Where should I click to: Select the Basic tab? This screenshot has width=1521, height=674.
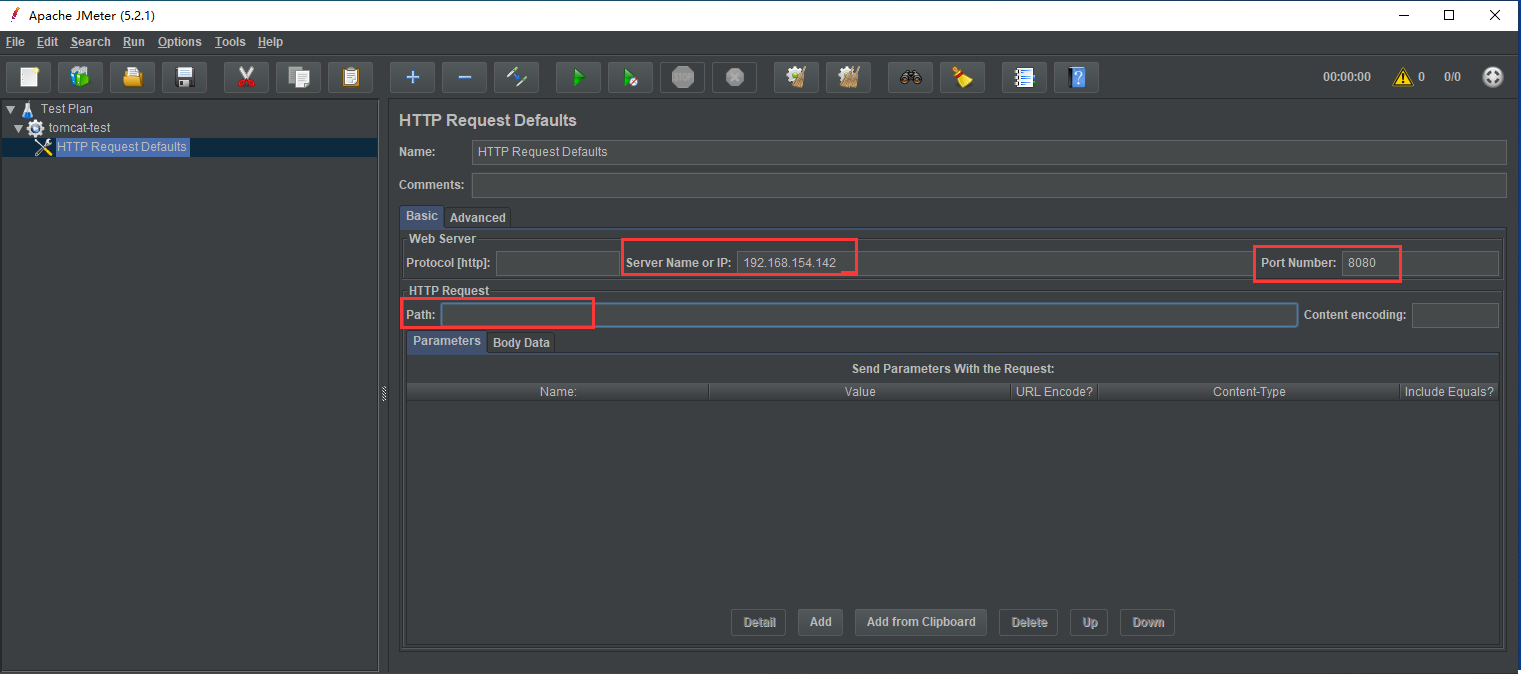point(422,216)
